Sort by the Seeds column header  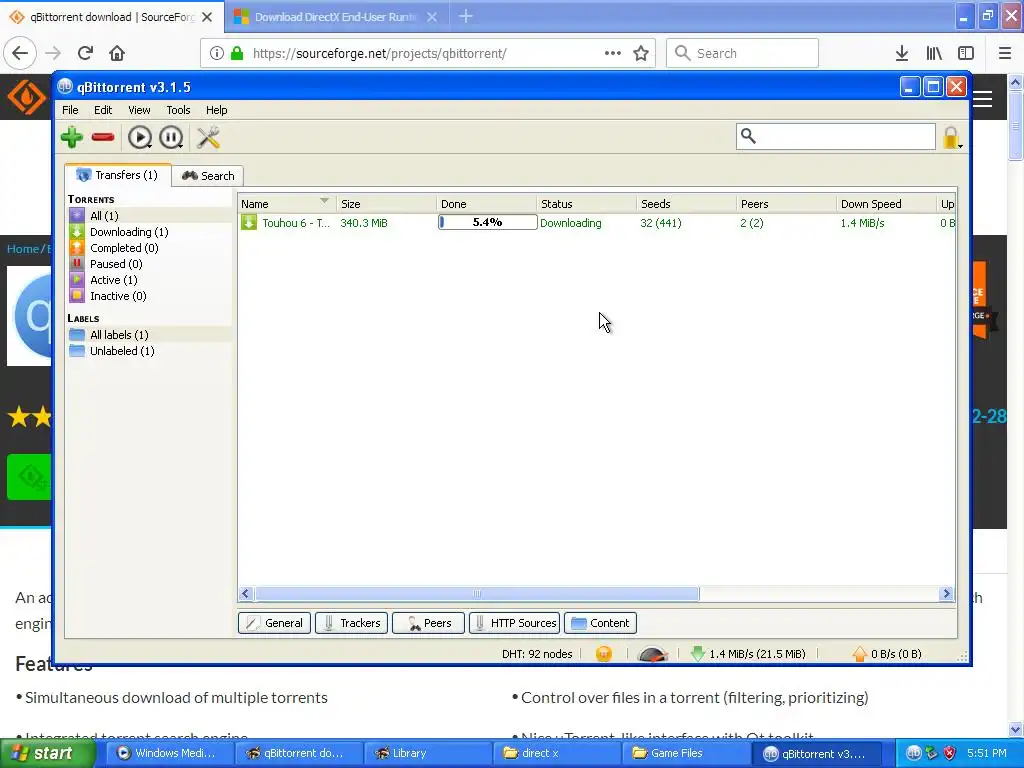pos(686,204)
